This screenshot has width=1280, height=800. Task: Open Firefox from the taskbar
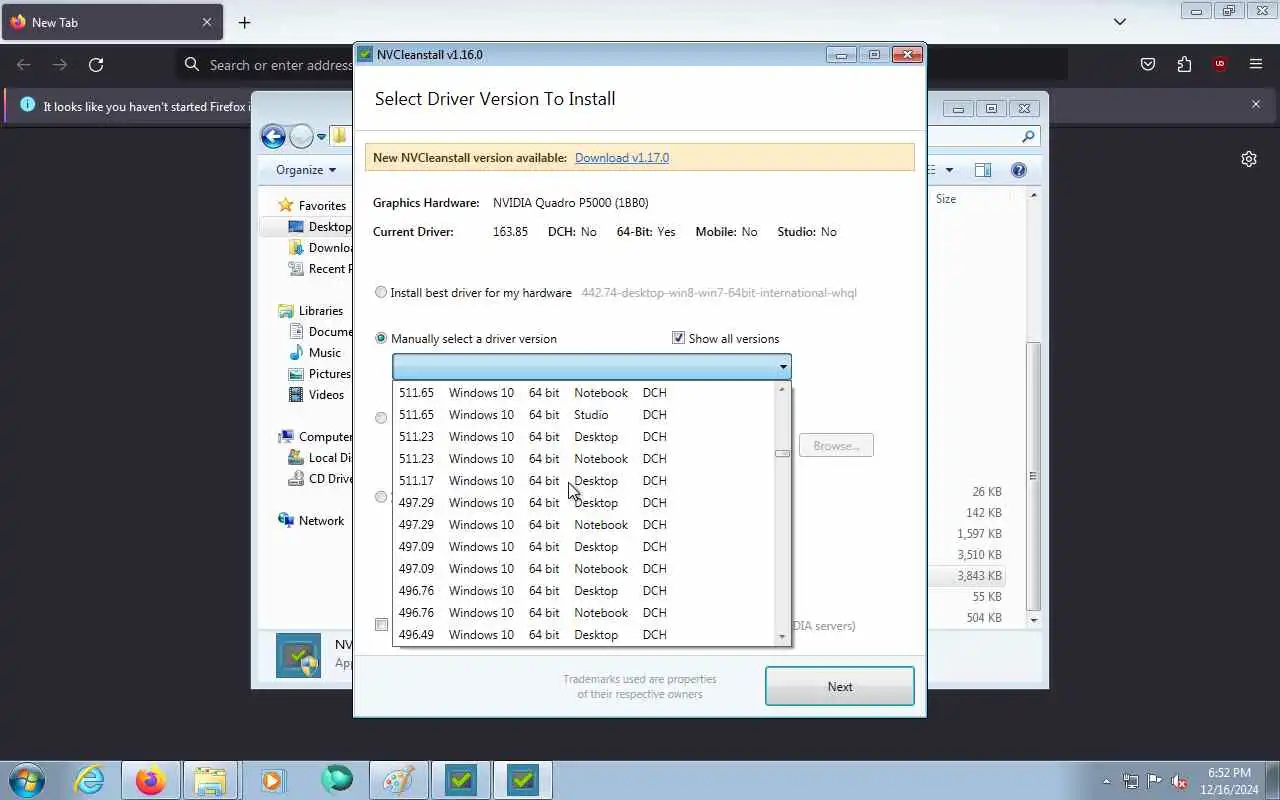(151, 780)
